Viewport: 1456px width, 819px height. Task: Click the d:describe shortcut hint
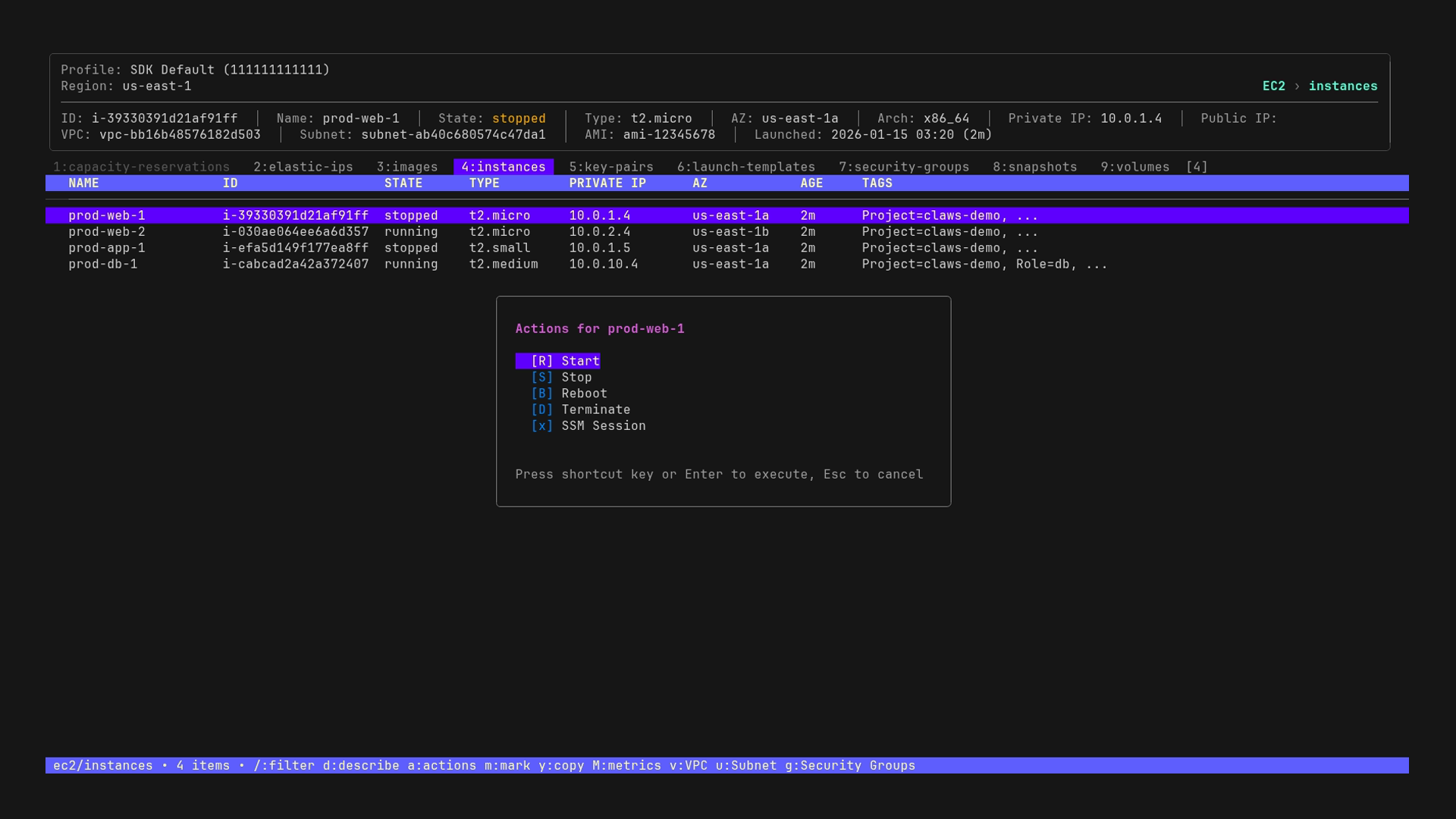361,766
